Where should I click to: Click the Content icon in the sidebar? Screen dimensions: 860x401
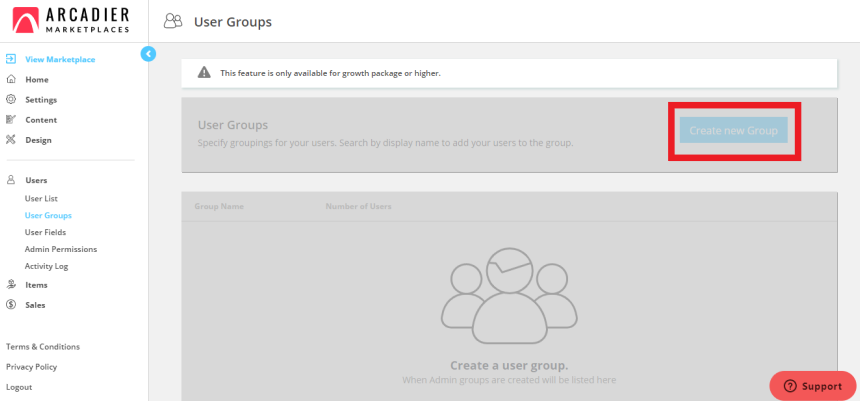tap(11, 120)
